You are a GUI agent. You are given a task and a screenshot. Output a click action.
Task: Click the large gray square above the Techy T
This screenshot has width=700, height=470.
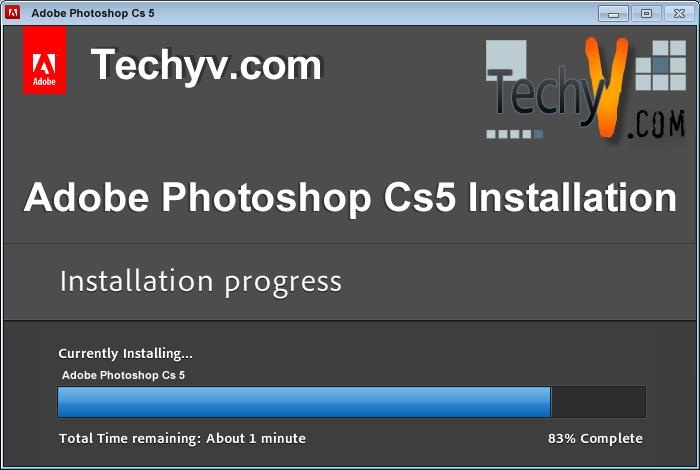(x=506, y=60)
